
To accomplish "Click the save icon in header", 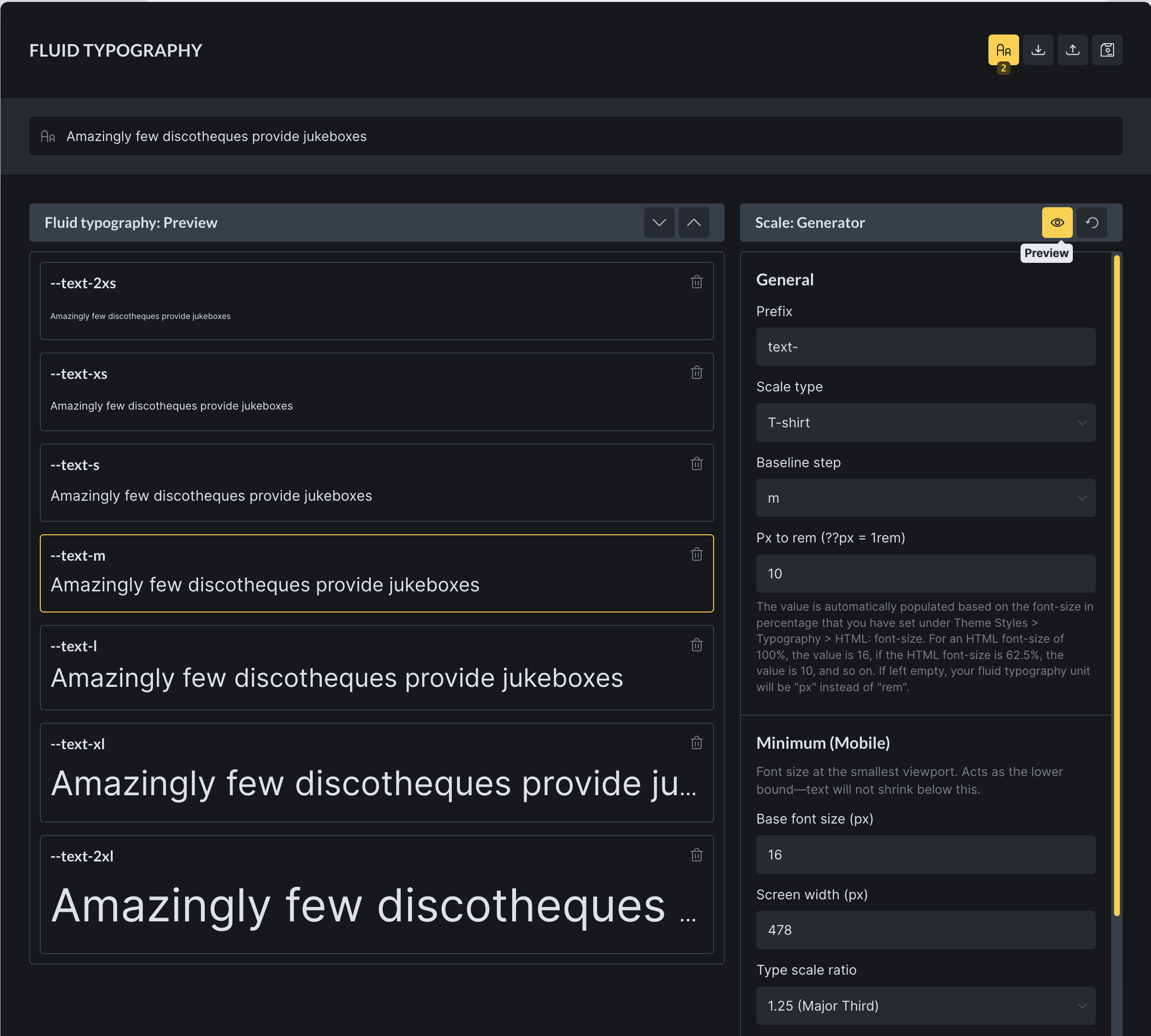I will (x=1106, y=50).
